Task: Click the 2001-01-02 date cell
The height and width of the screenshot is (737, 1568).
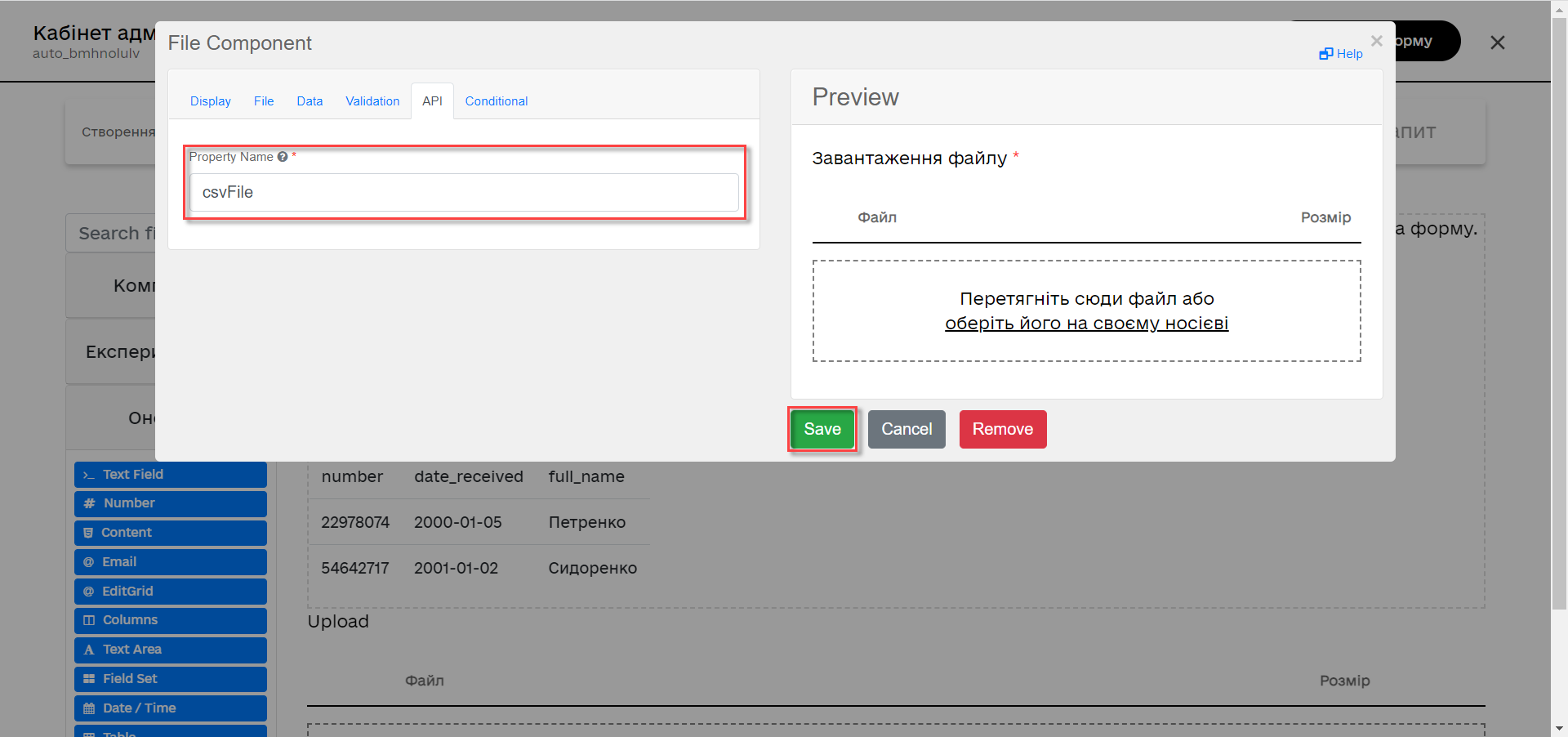Action: [456, 568]
